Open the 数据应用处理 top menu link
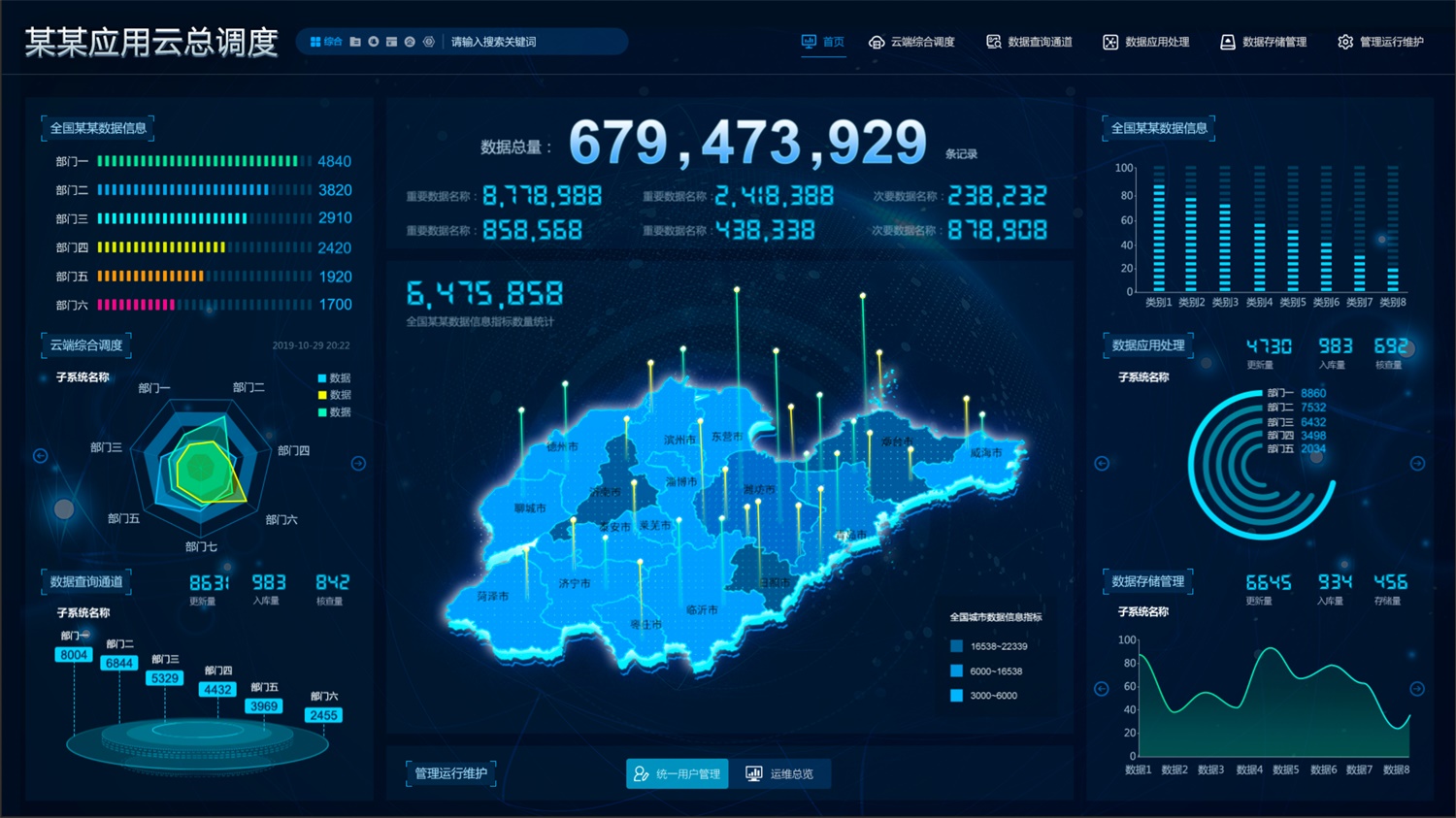 pos(1146,42)
